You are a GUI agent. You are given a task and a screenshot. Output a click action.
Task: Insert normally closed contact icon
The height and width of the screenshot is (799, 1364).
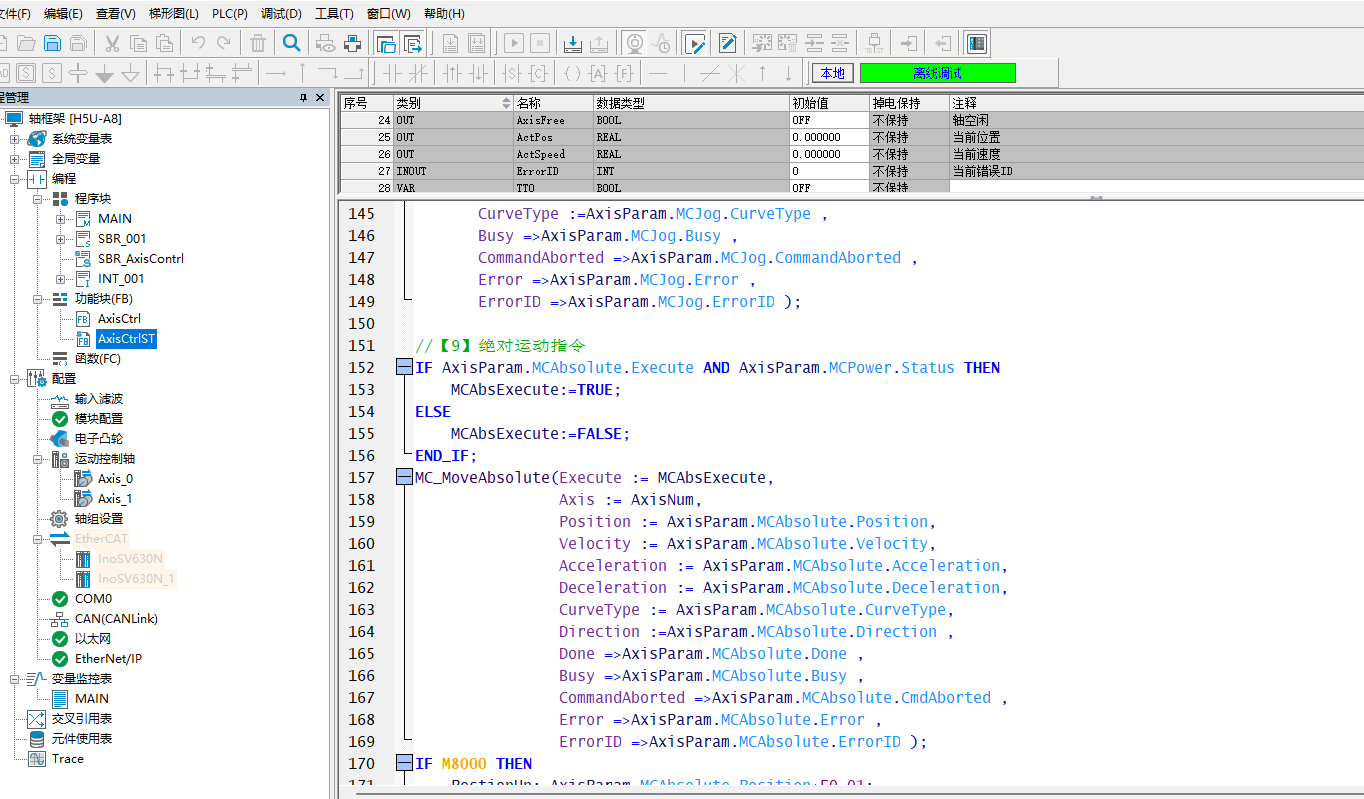[418, 73]
